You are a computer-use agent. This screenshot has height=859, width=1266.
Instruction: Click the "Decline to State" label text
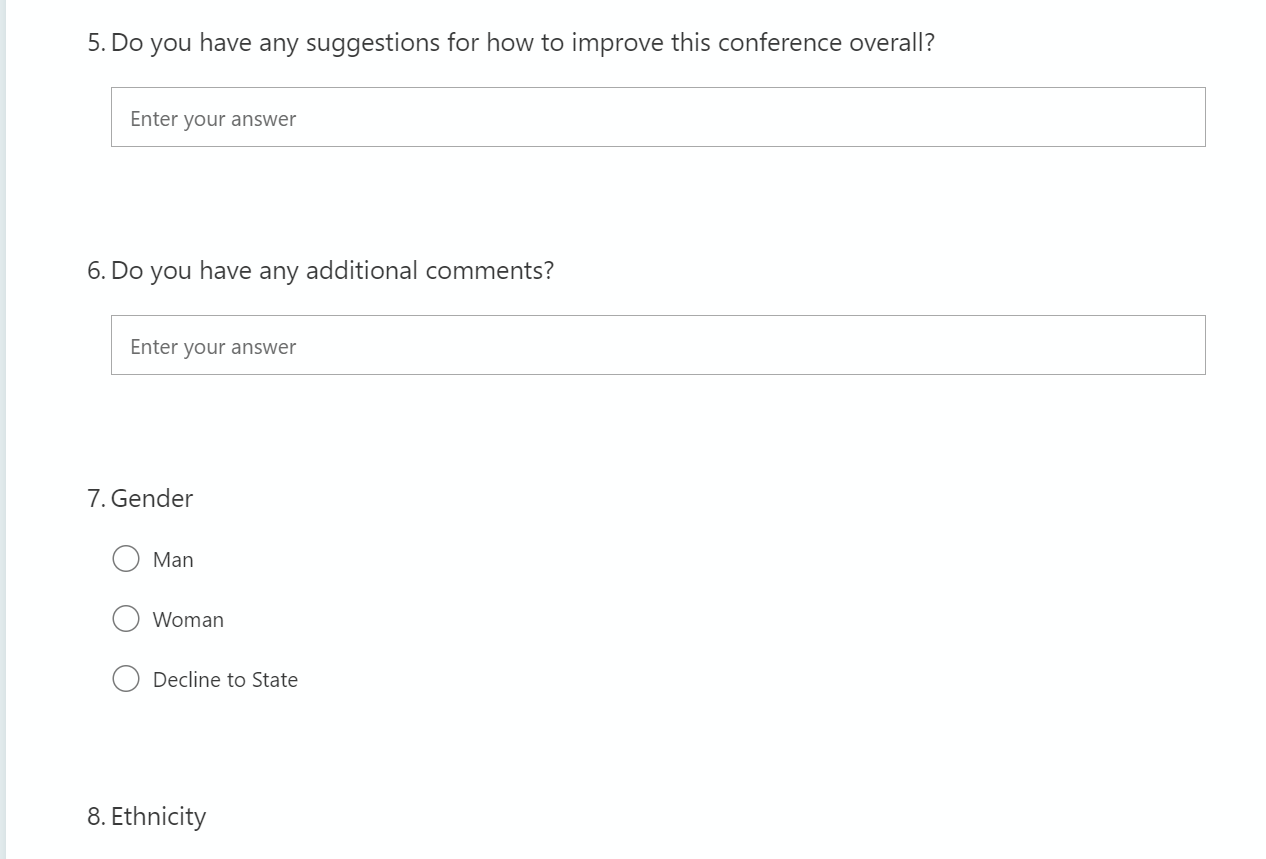[x=225, y=680]
